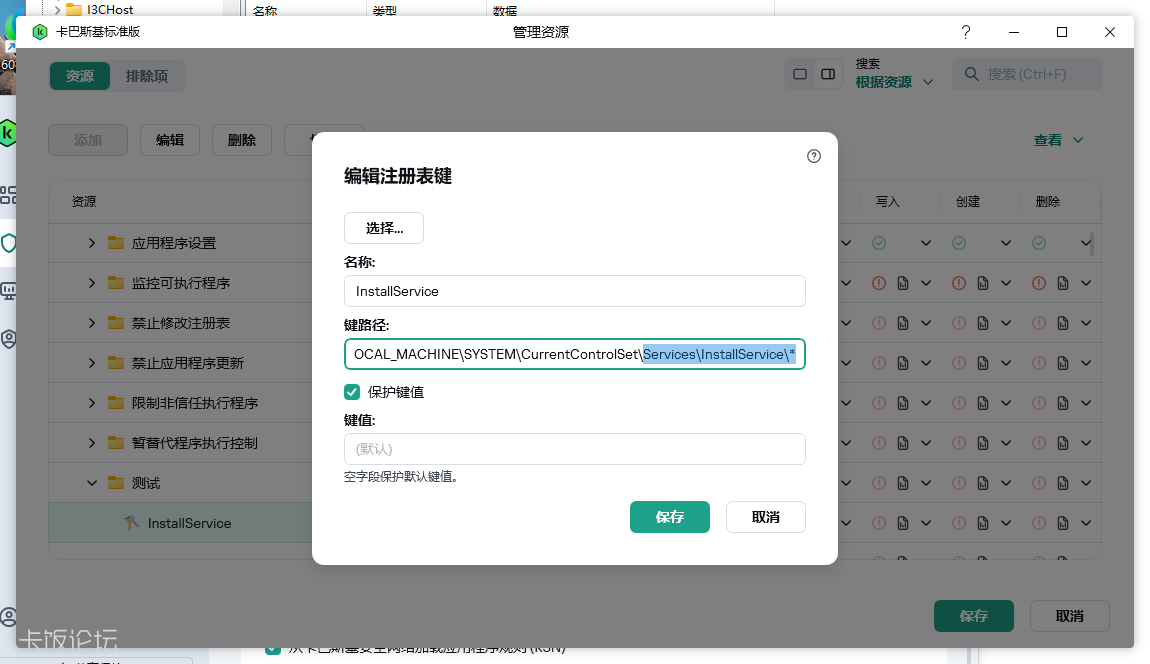Click the magnifier icon in the search box
The image size is (1150, 664).
(972, 74)
